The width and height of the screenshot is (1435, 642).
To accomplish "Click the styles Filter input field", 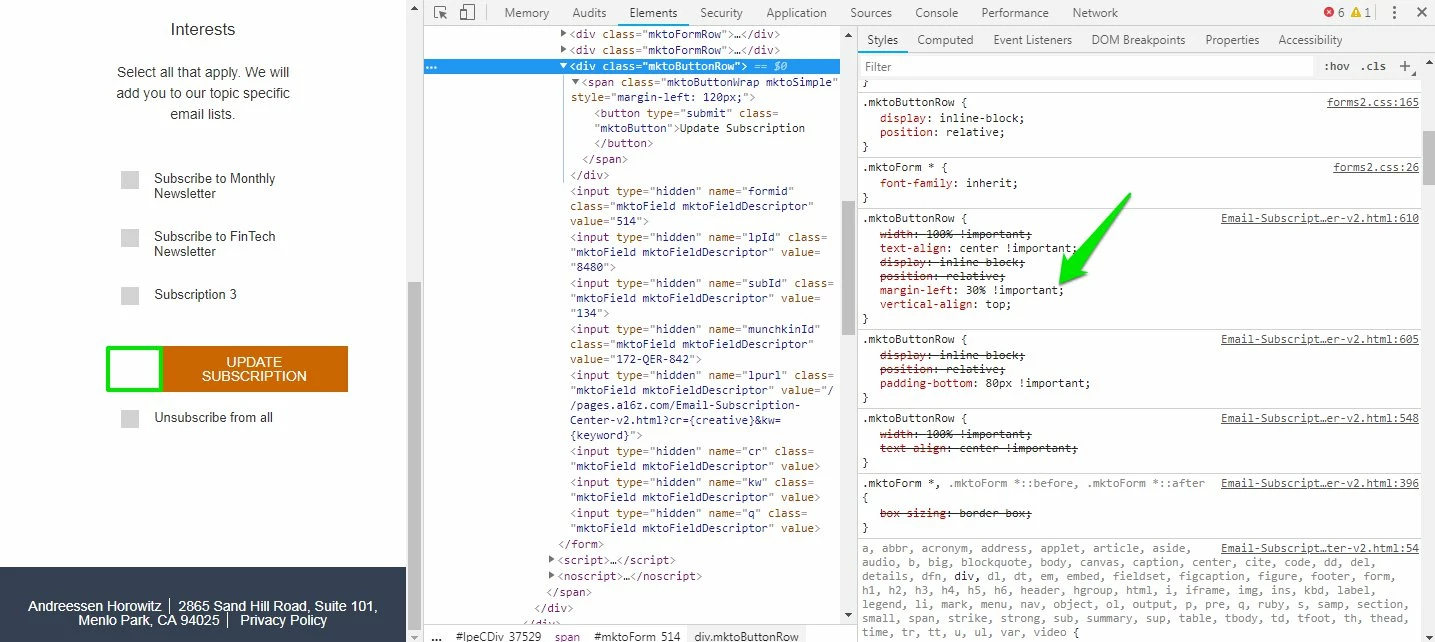I will (1086, 66).
